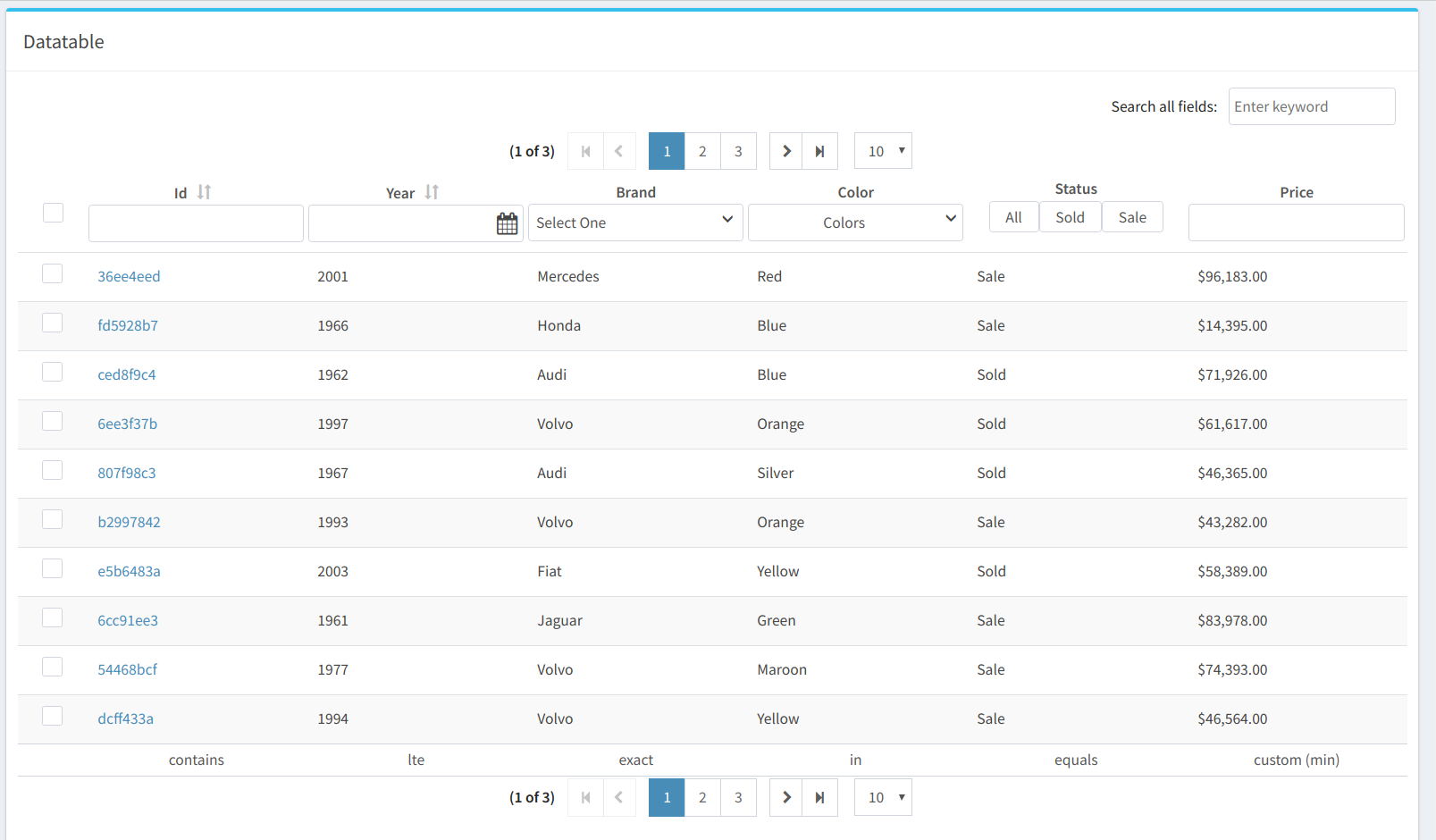
Task: Click the 'Enter keyword' search field
Action: [1311, 106]
